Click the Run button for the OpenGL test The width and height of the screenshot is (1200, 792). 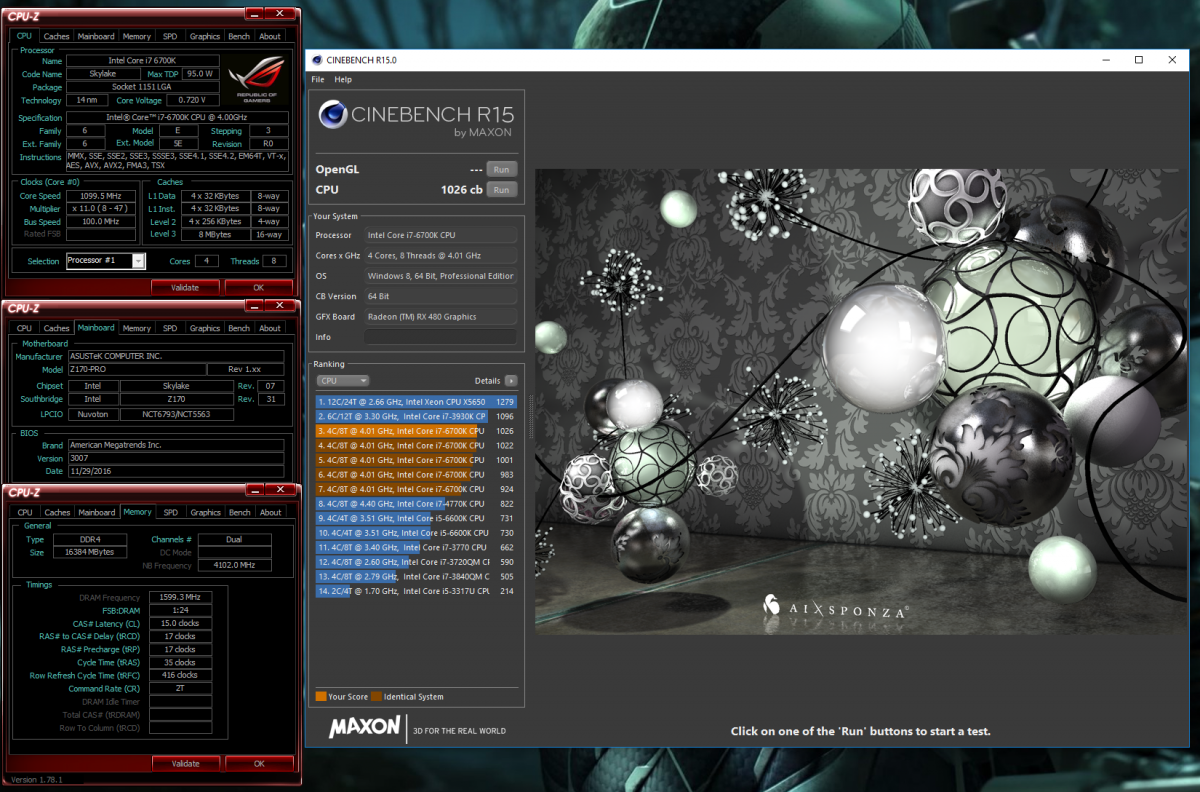point(502,169)
